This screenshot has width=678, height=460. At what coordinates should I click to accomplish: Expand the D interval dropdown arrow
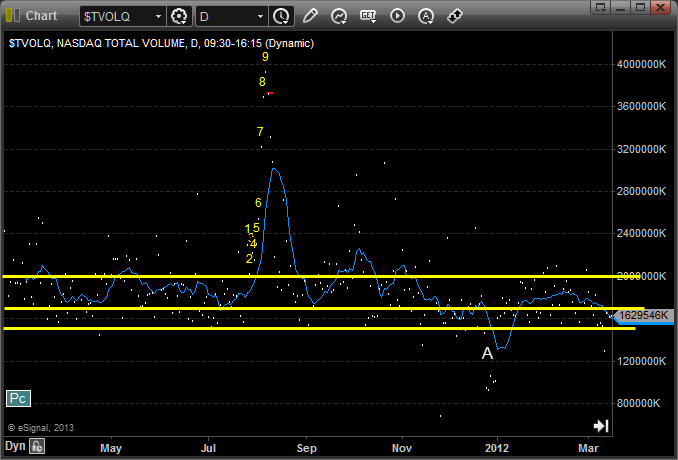point(261,17)
